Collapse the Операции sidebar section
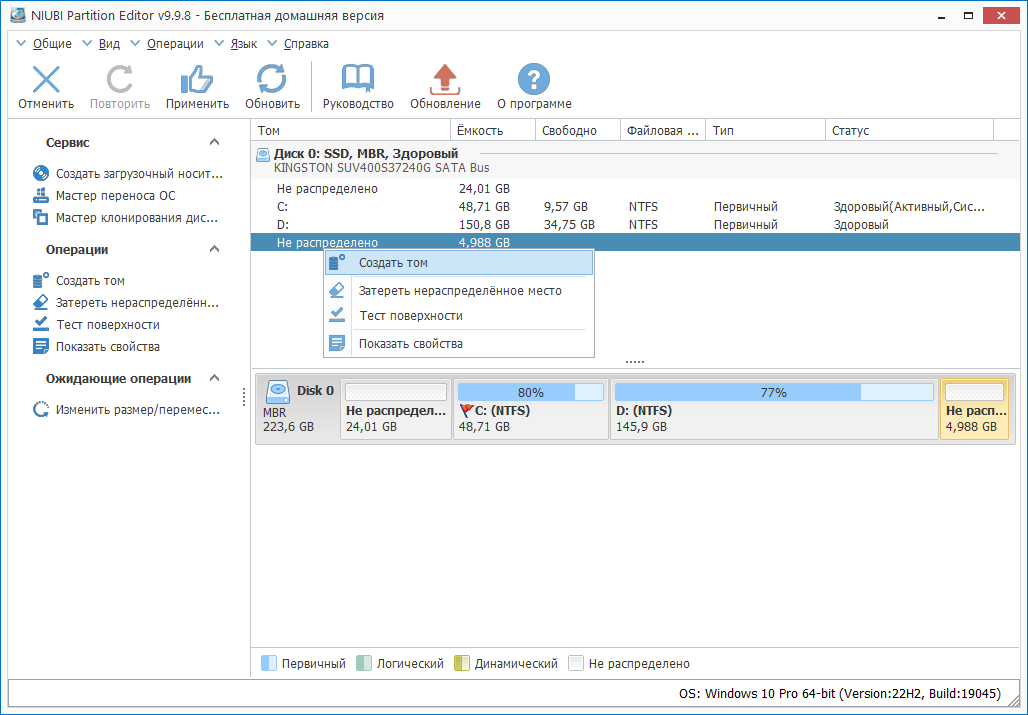Viewport: 1028px width, 715px height. click(214, 249)
